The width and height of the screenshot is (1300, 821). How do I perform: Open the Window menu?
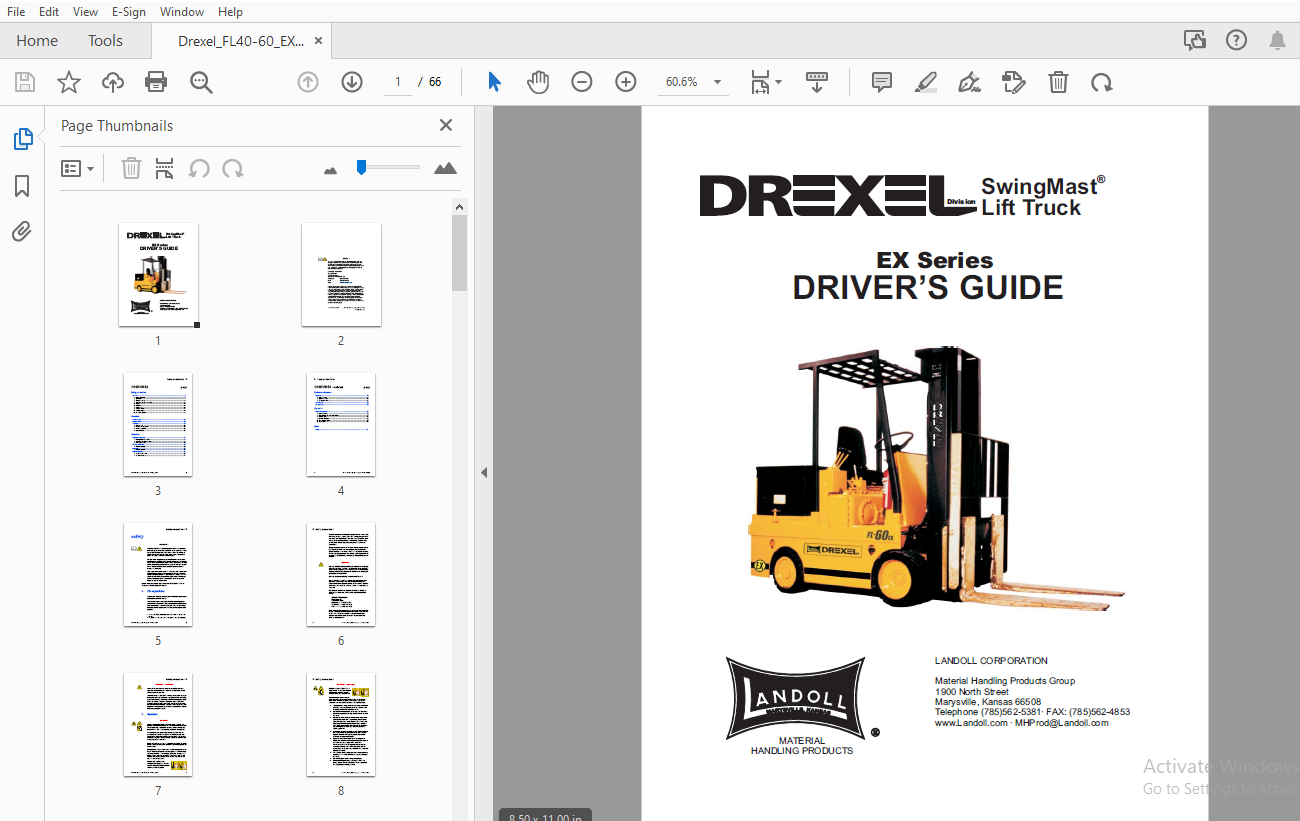(x=182, y=11)
